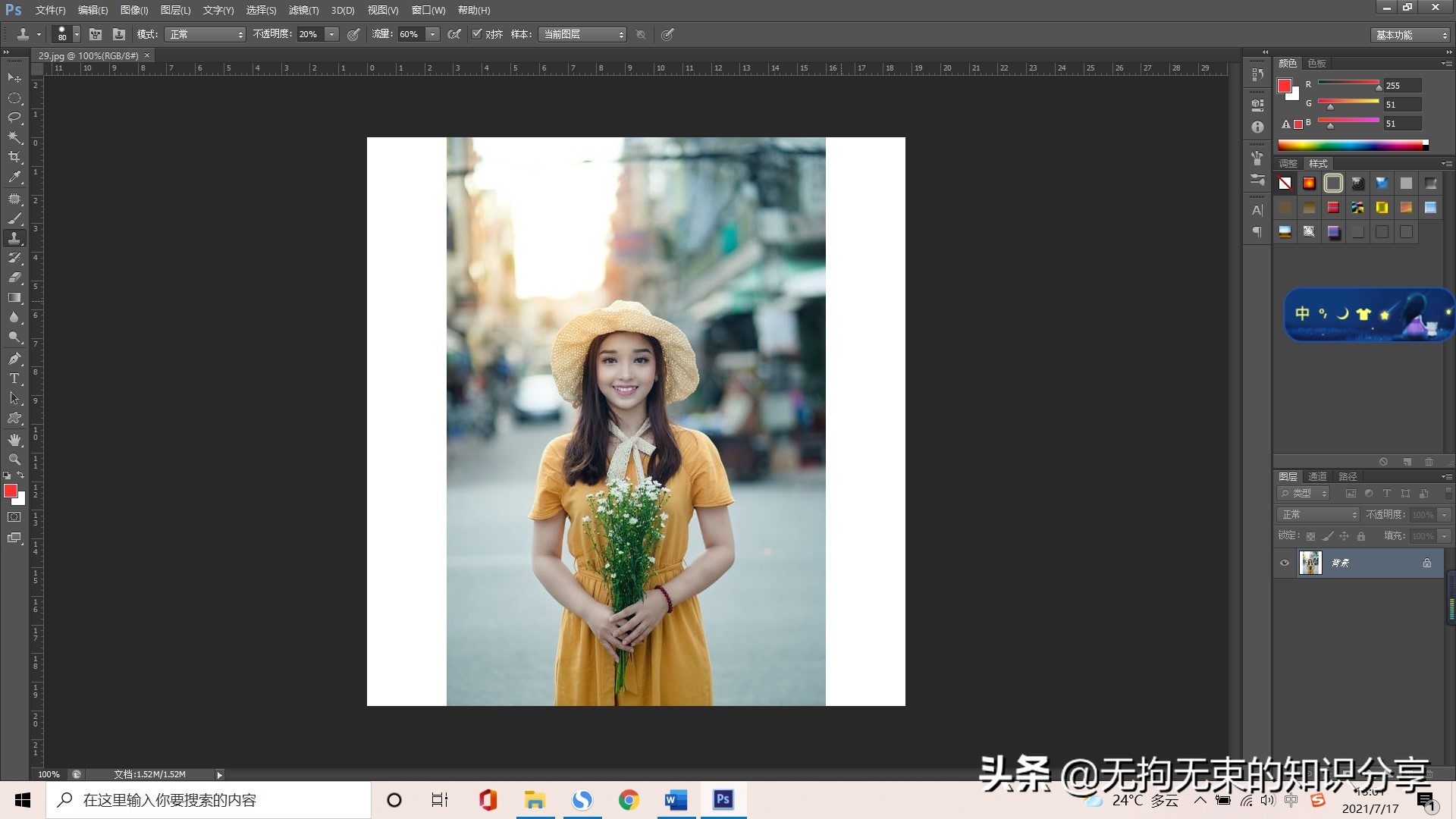Screen dimensions: 1456x819
Task: Open the blend mode (模式) dropdown
Action: (x=206, y=34)
